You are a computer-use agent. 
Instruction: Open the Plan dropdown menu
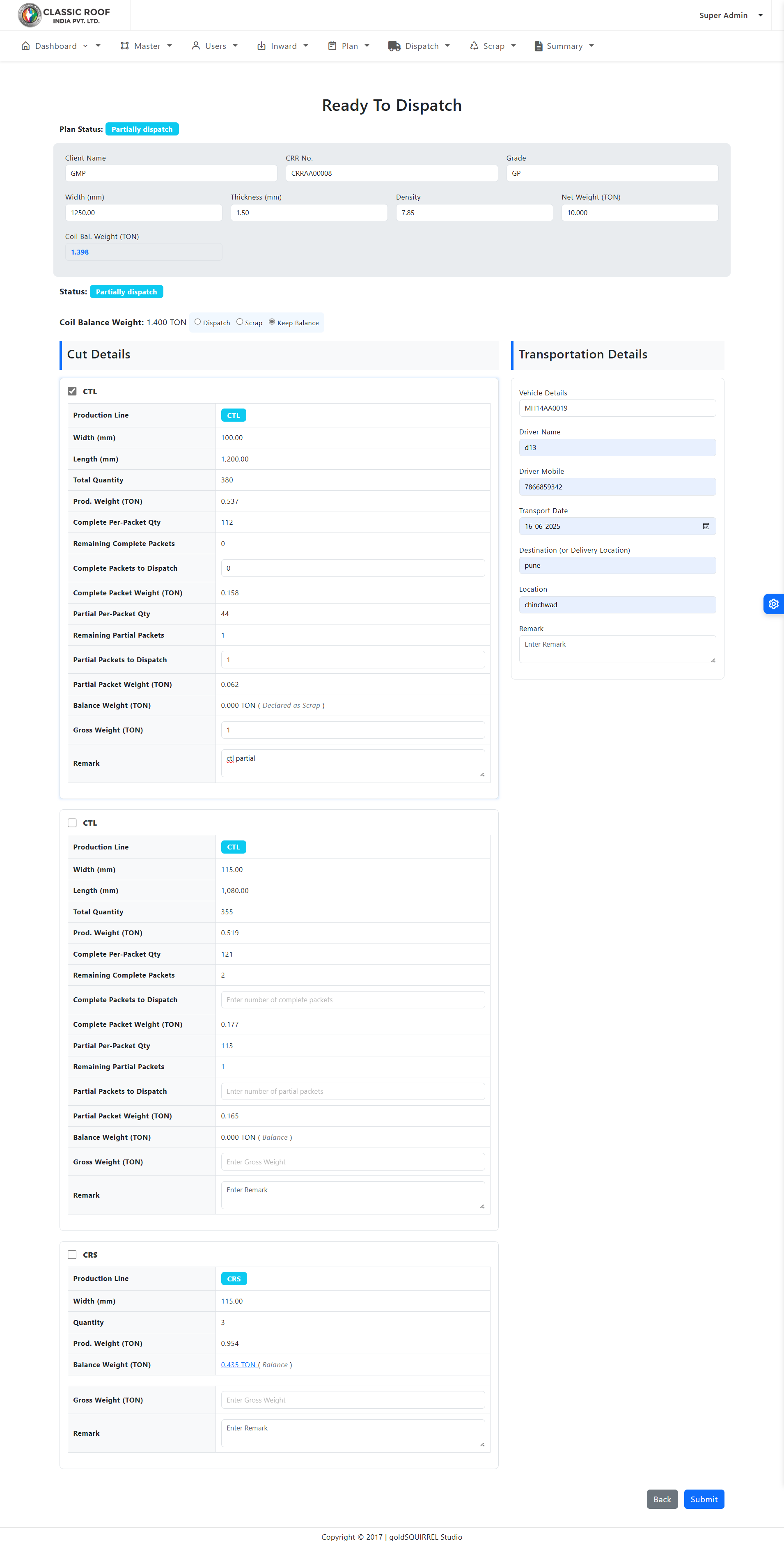click(x=349, y=46)
